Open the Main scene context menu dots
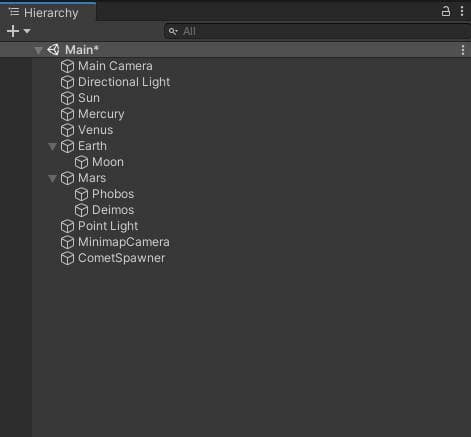Image resolution: width=471 pixels, height=437 pixels. point(463,50)
